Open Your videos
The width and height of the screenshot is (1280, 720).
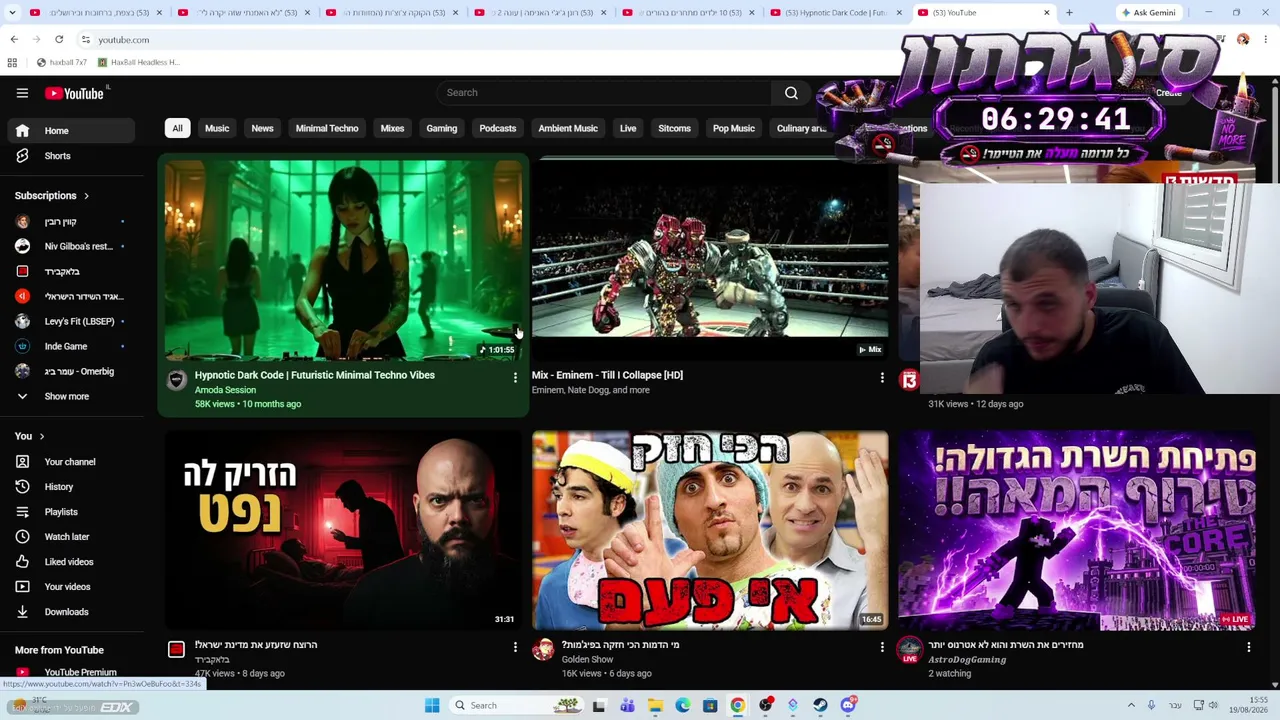(x=70, y=587)
